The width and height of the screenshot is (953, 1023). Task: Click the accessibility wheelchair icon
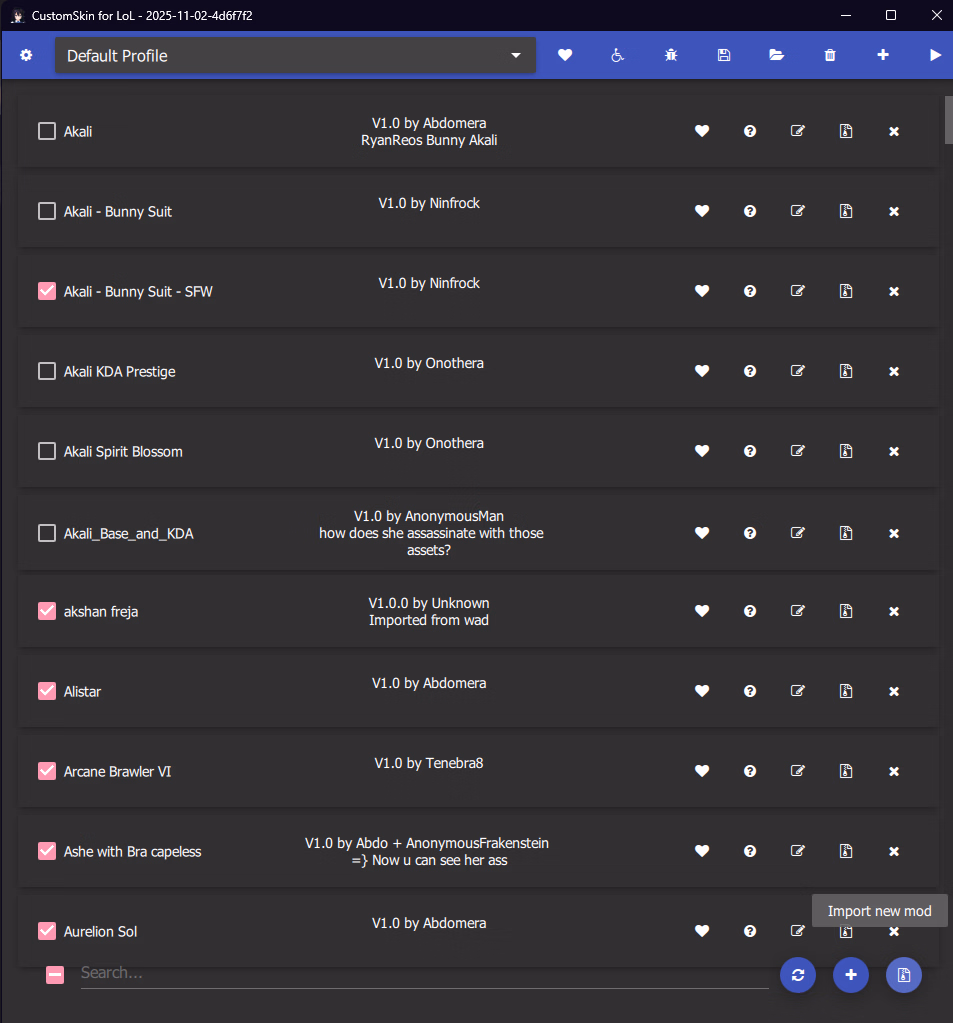tap(618, 55)
